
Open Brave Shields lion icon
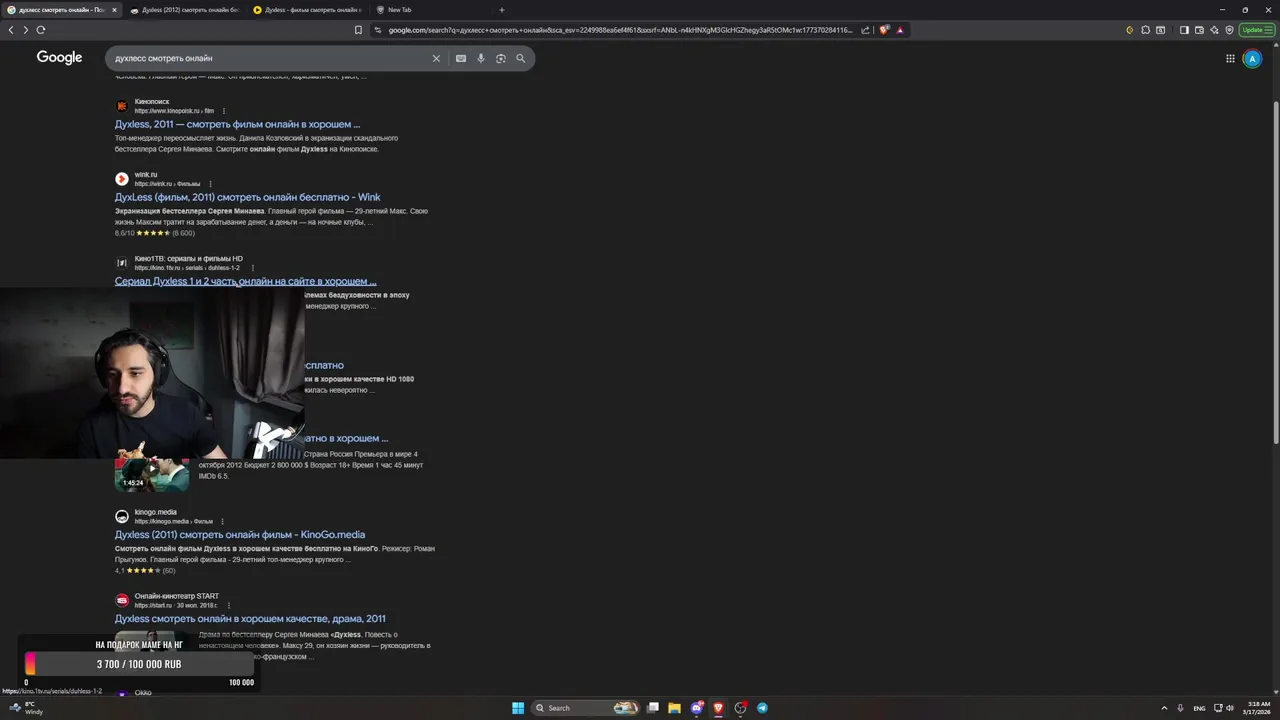pyautogui.click(x=885, y=30)
